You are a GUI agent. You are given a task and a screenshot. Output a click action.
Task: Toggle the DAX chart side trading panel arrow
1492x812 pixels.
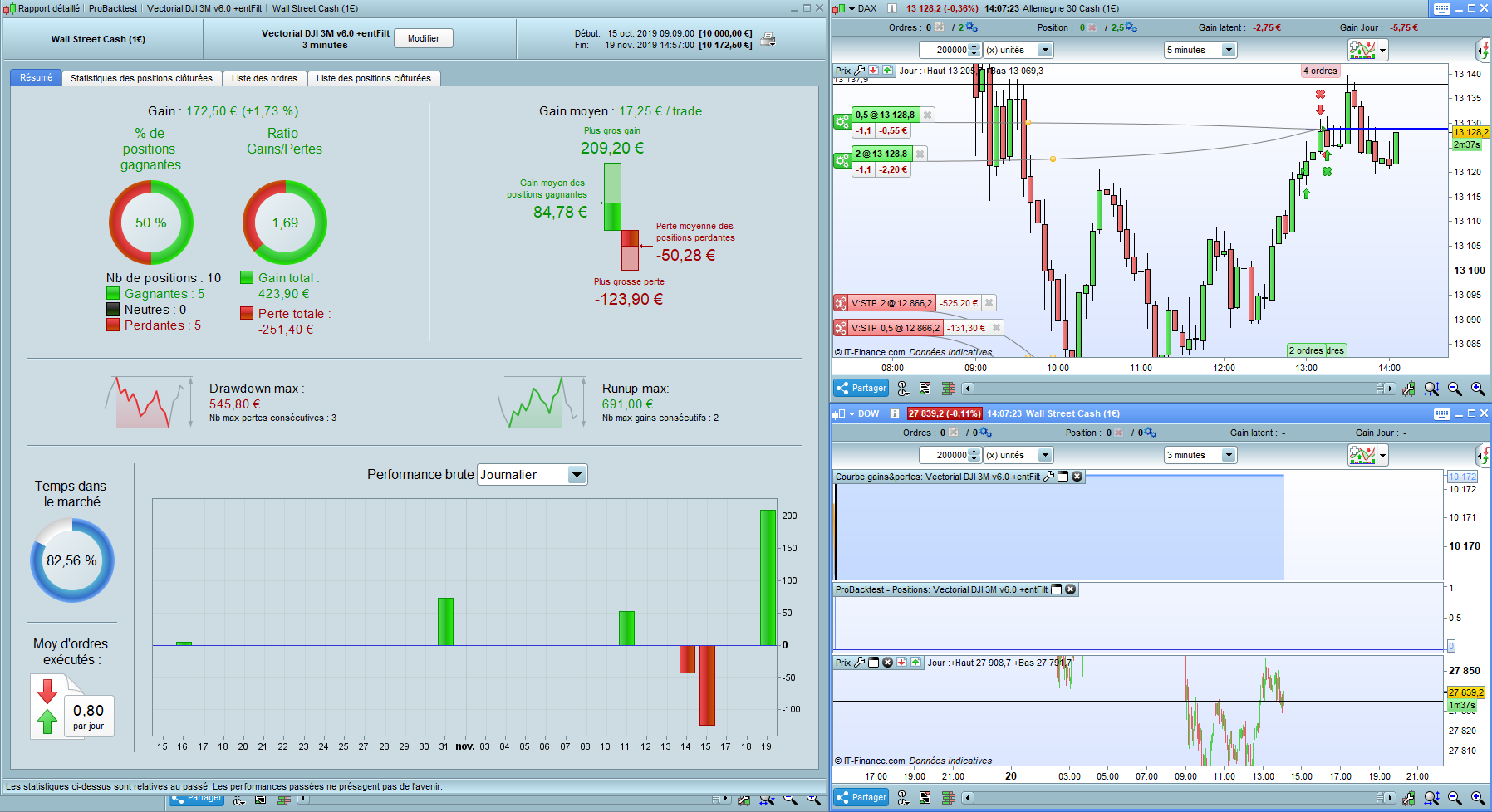point(1485,51)
